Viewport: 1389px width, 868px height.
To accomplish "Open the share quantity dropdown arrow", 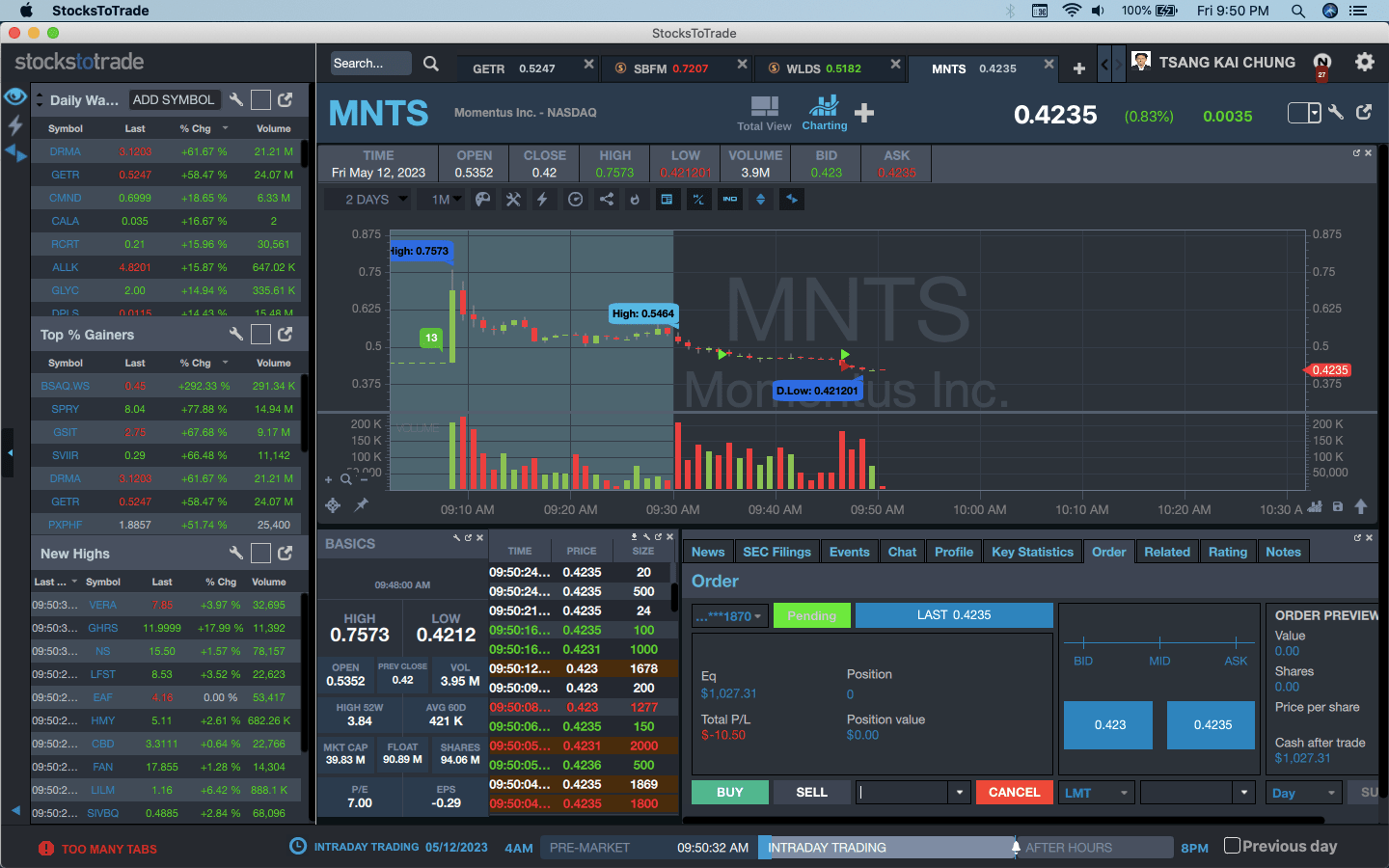I will pos(959,793).
